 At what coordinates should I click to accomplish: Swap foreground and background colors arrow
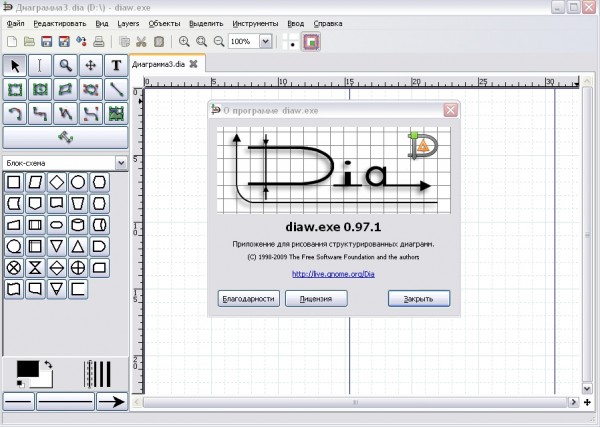point(48,365)
